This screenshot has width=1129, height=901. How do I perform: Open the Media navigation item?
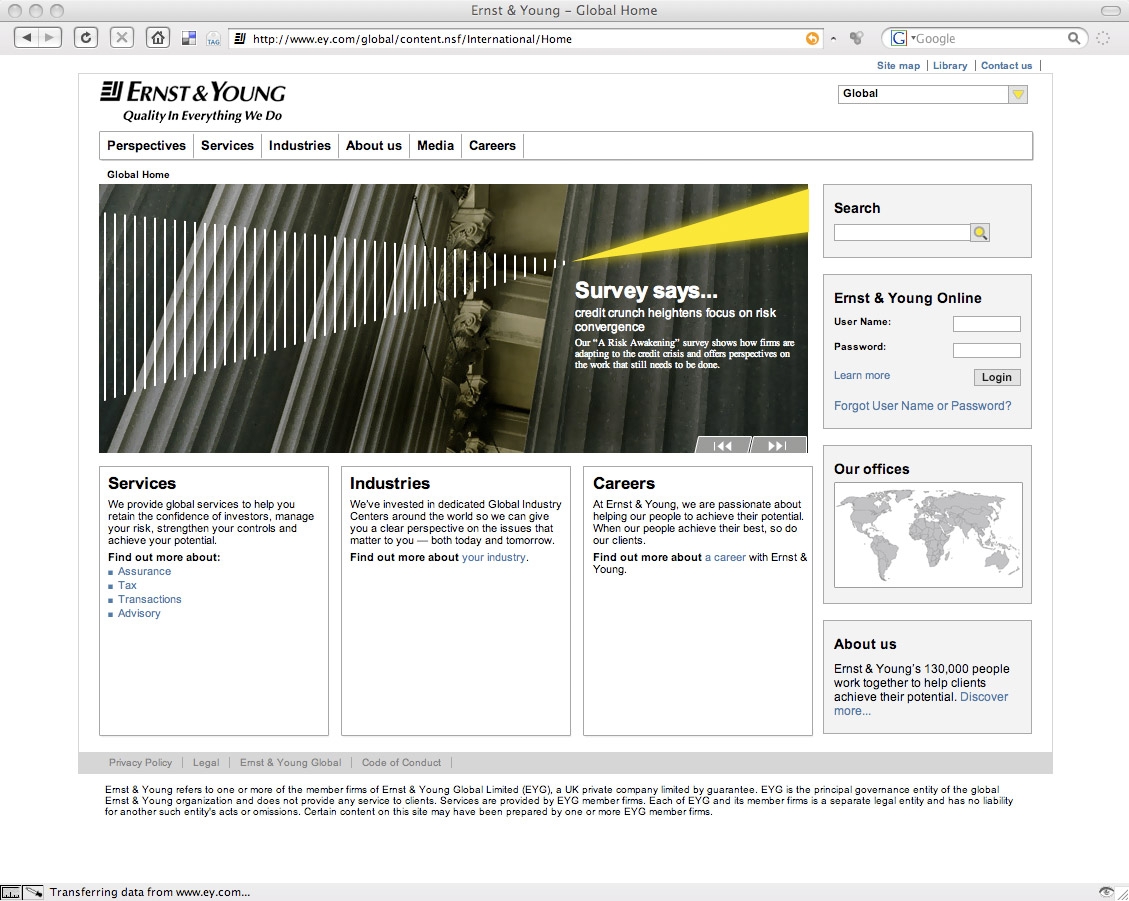pos(436,145)
